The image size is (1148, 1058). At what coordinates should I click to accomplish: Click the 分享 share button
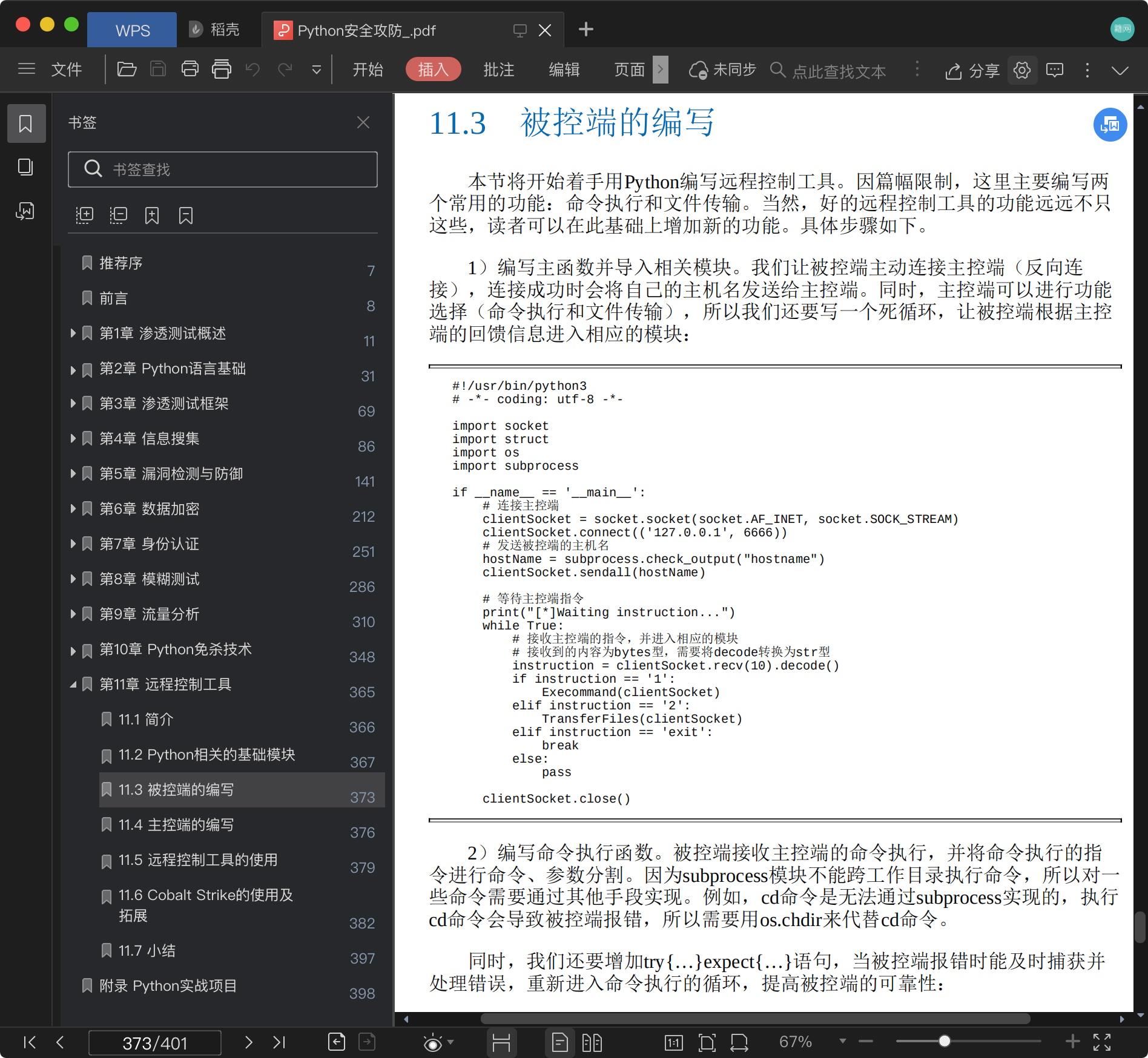[x=972, y=71]
